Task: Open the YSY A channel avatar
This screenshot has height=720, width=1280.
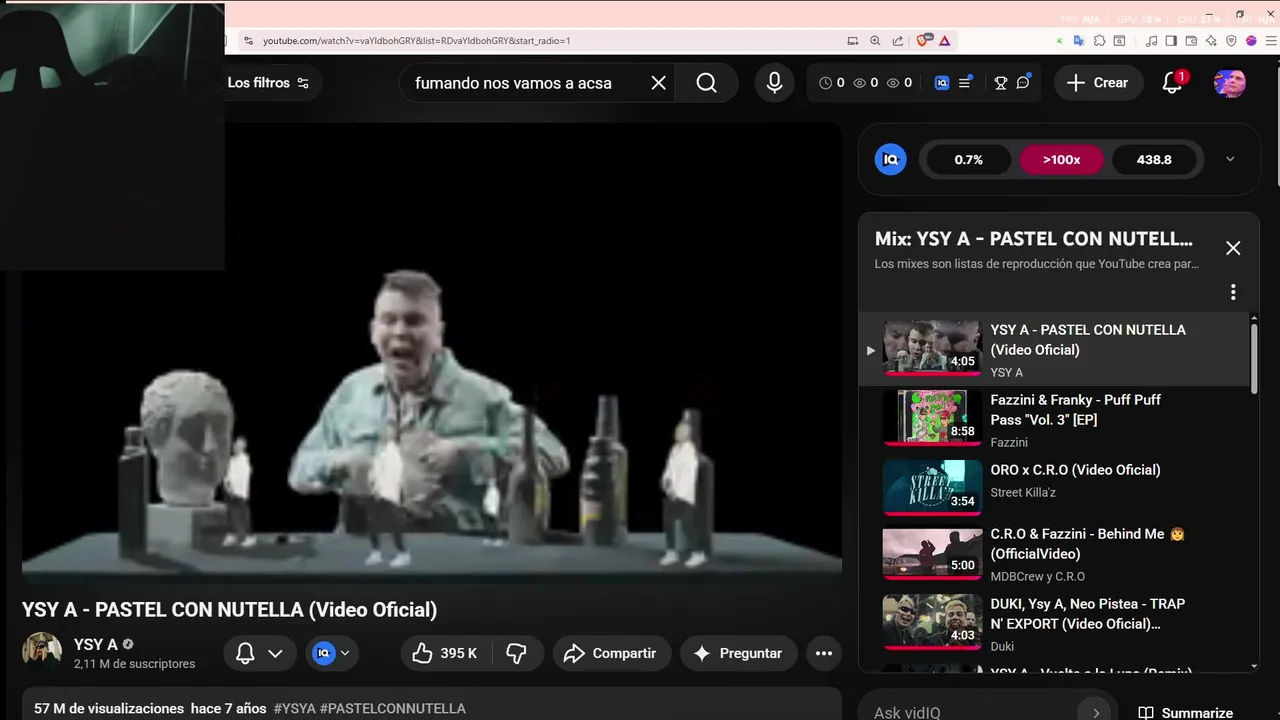Action: click(x=42, y=652)
